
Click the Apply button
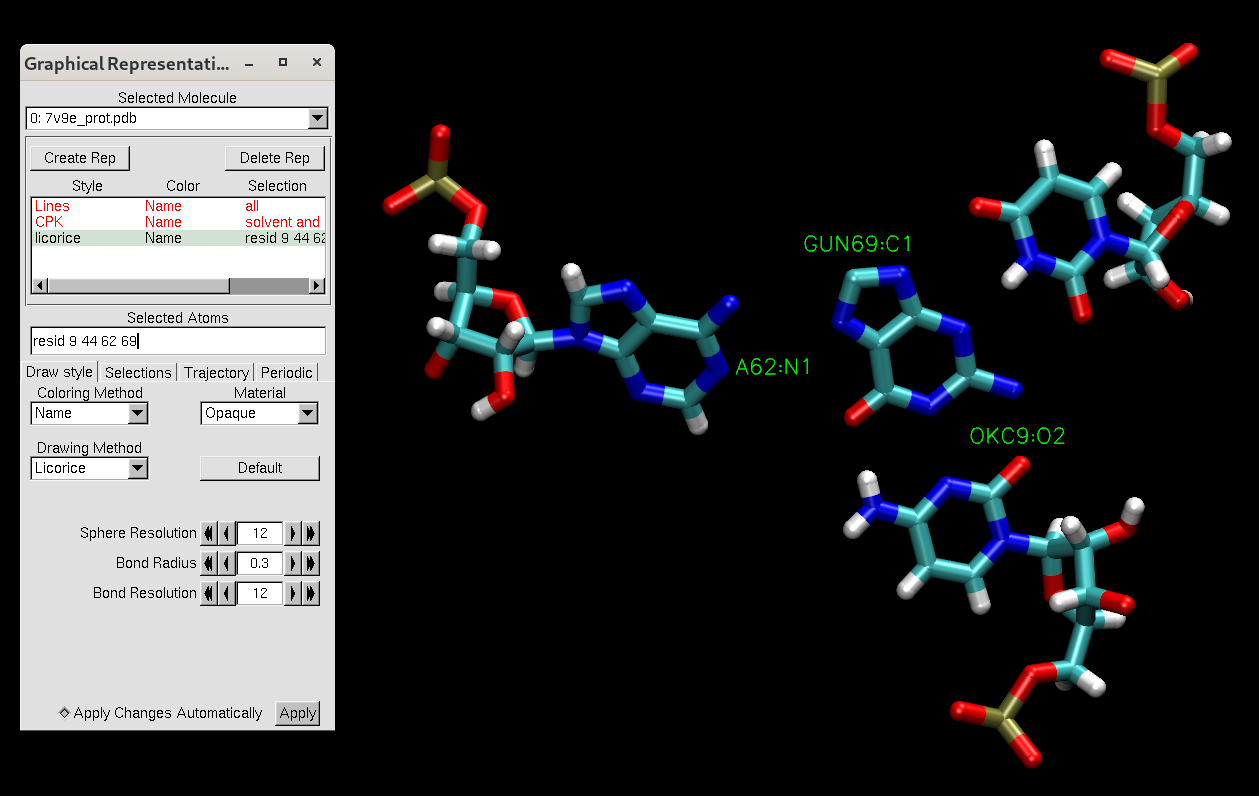pos(297,713)
